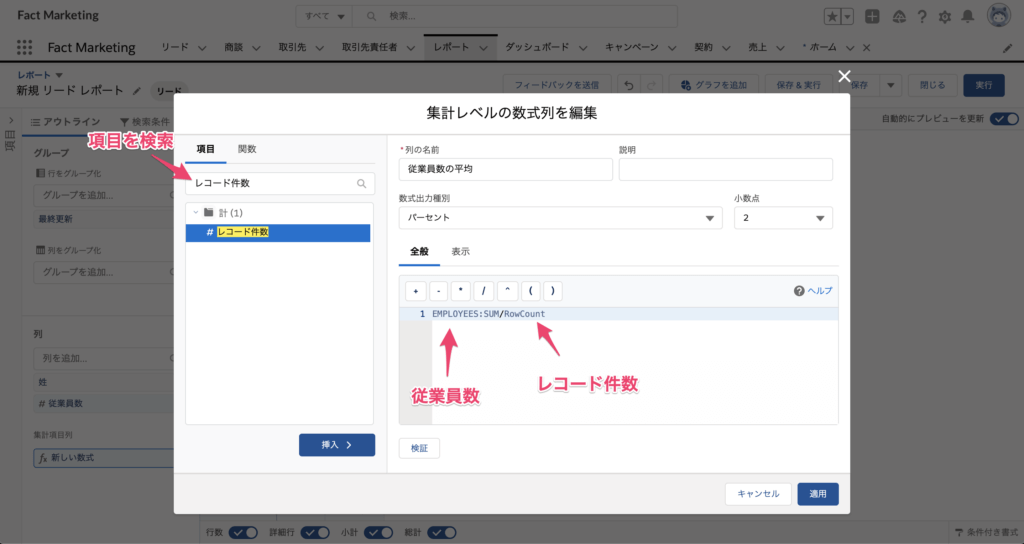
Task: Expand the collapsed 項目 side panel arrow
Action: [x=10, y=120]
